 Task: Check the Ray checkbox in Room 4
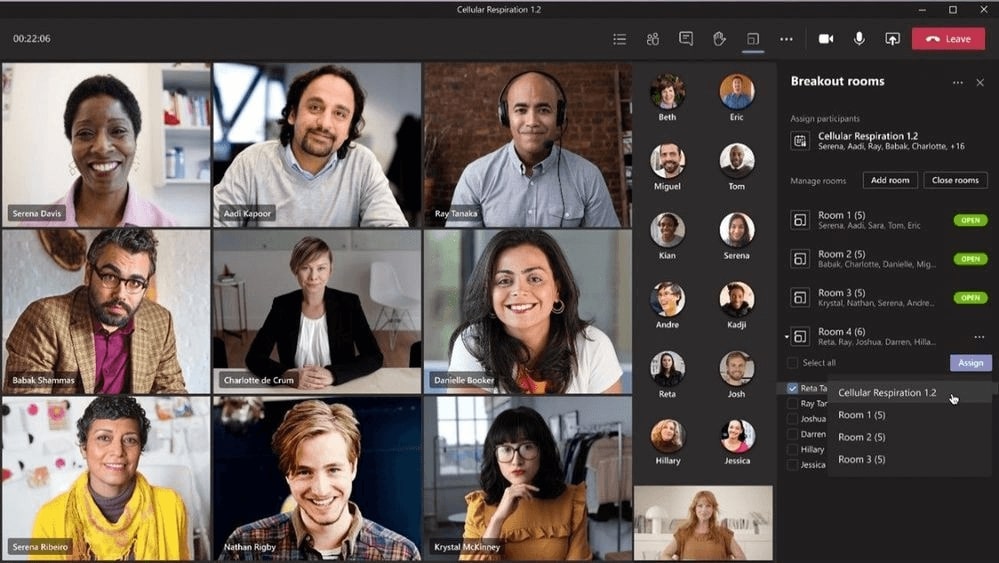click(792, 403)
